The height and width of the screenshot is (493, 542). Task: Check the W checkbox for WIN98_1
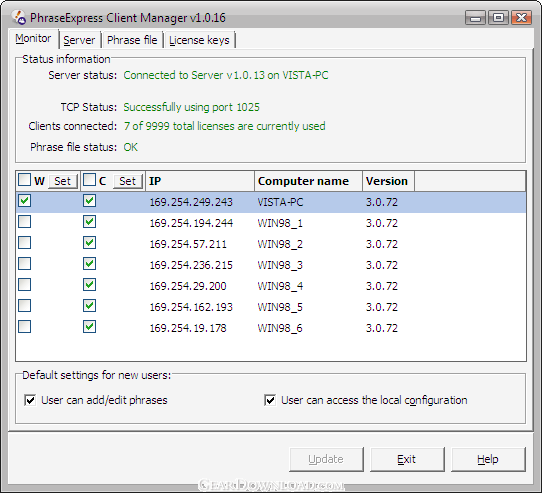tap(25, 222)
